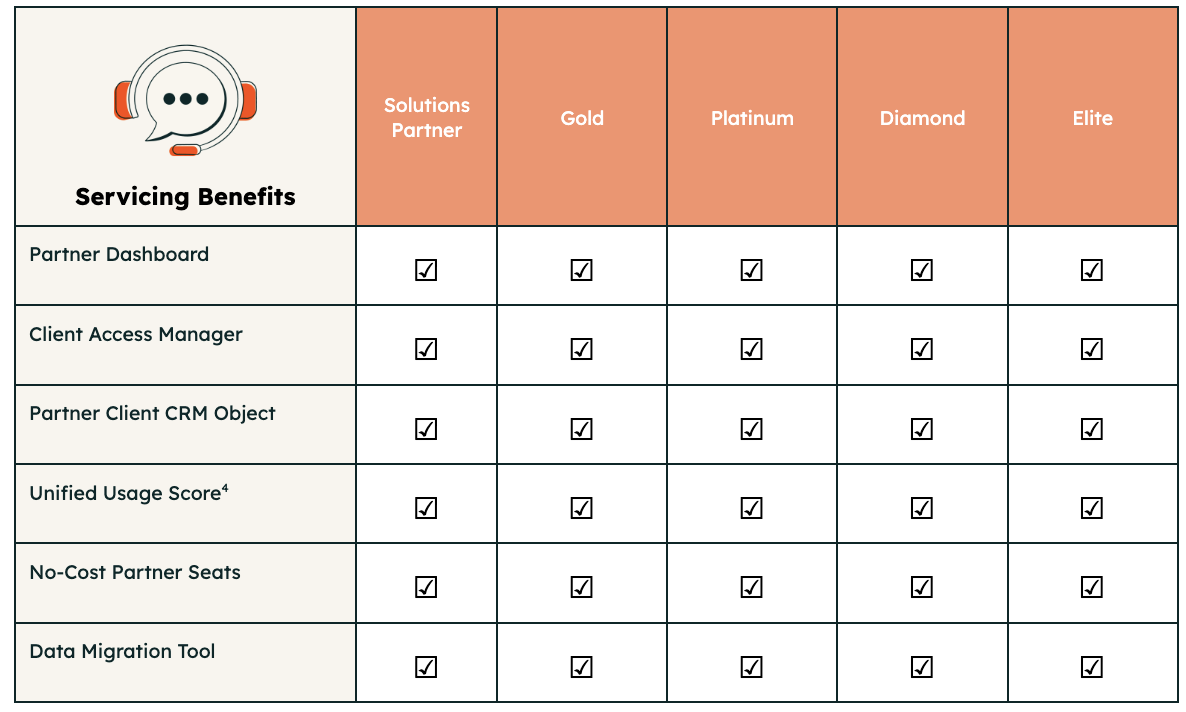The height and width of the screenshot is (712, 1186).
Task: Toggle Partner Client CRM Object checkbox for Platinum
Action: click(x=751, y=428)
